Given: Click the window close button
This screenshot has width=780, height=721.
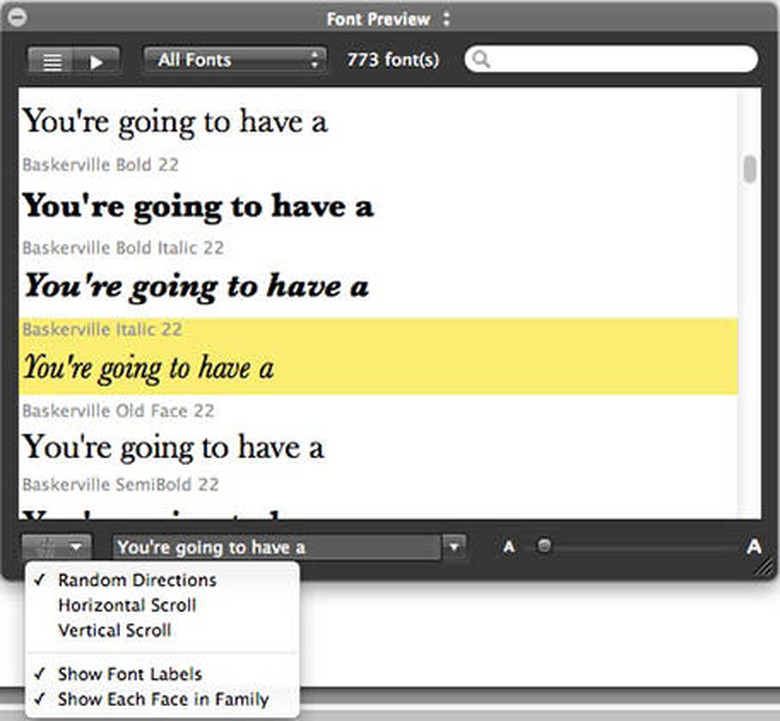Looking at the screenshot, I should click(x=17, y=17).
